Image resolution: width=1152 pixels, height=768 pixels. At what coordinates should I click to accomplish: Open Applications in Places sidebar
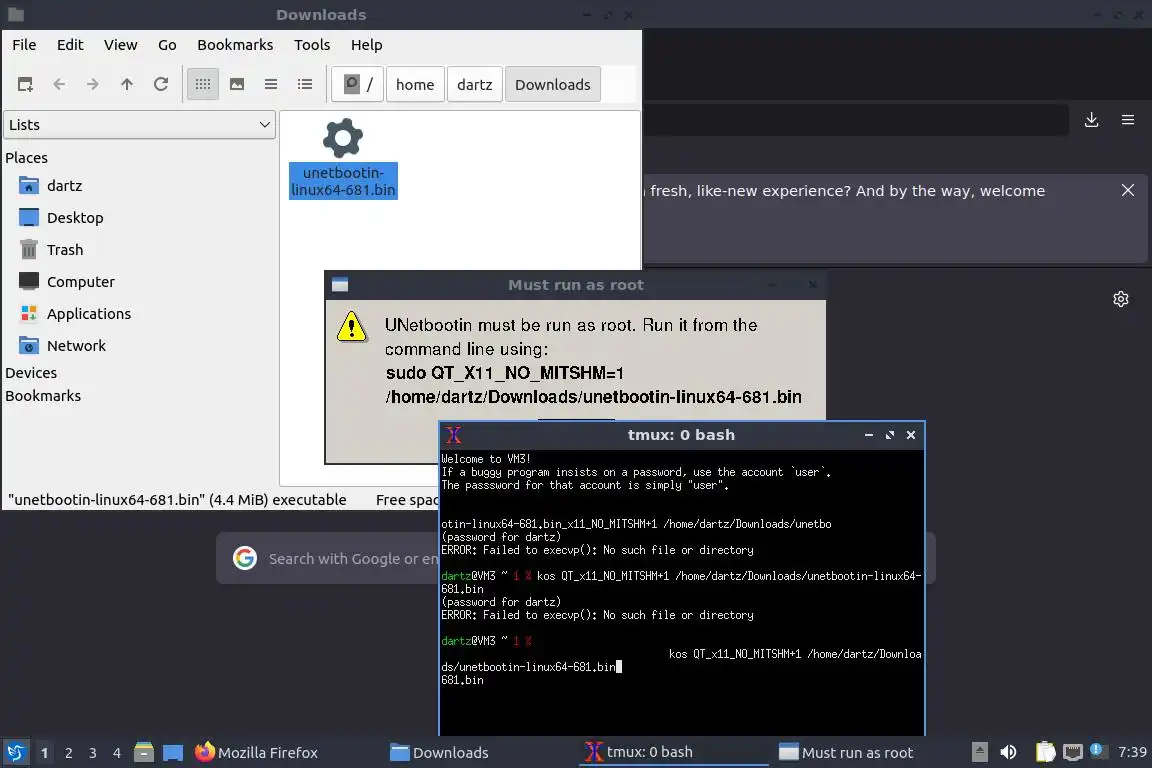[x=89, y=314]
